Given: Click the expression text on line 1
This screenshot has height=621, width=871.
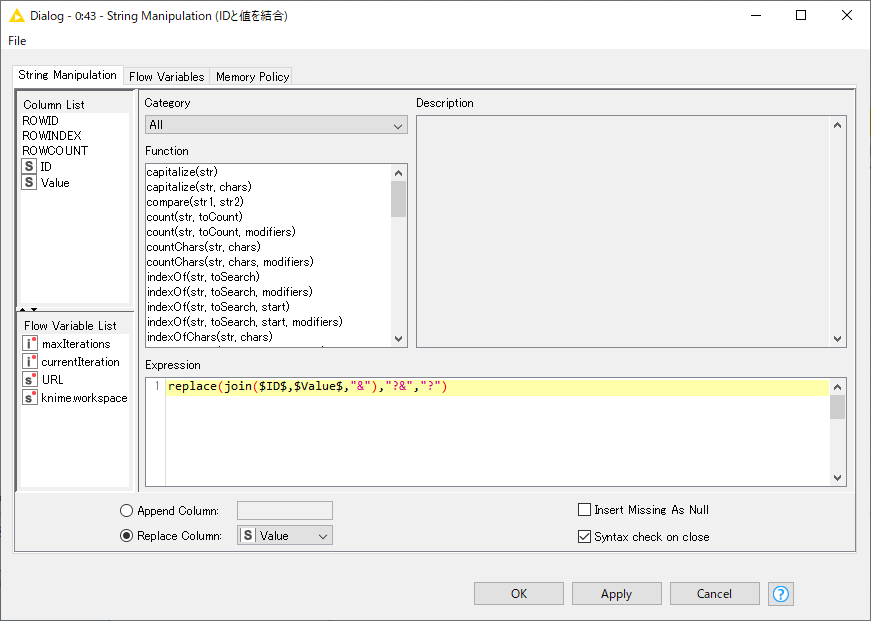Looking at the screenshot, I should point(307,386).
